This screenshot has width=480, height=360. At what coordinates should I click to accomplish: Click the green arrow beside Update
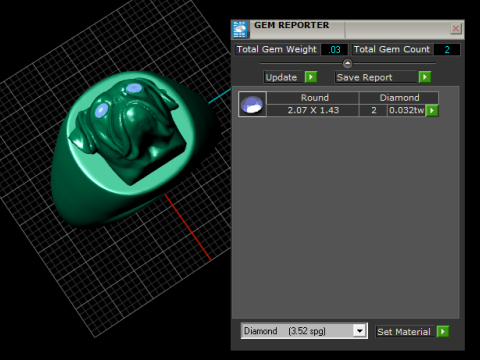tap(311, 77)
